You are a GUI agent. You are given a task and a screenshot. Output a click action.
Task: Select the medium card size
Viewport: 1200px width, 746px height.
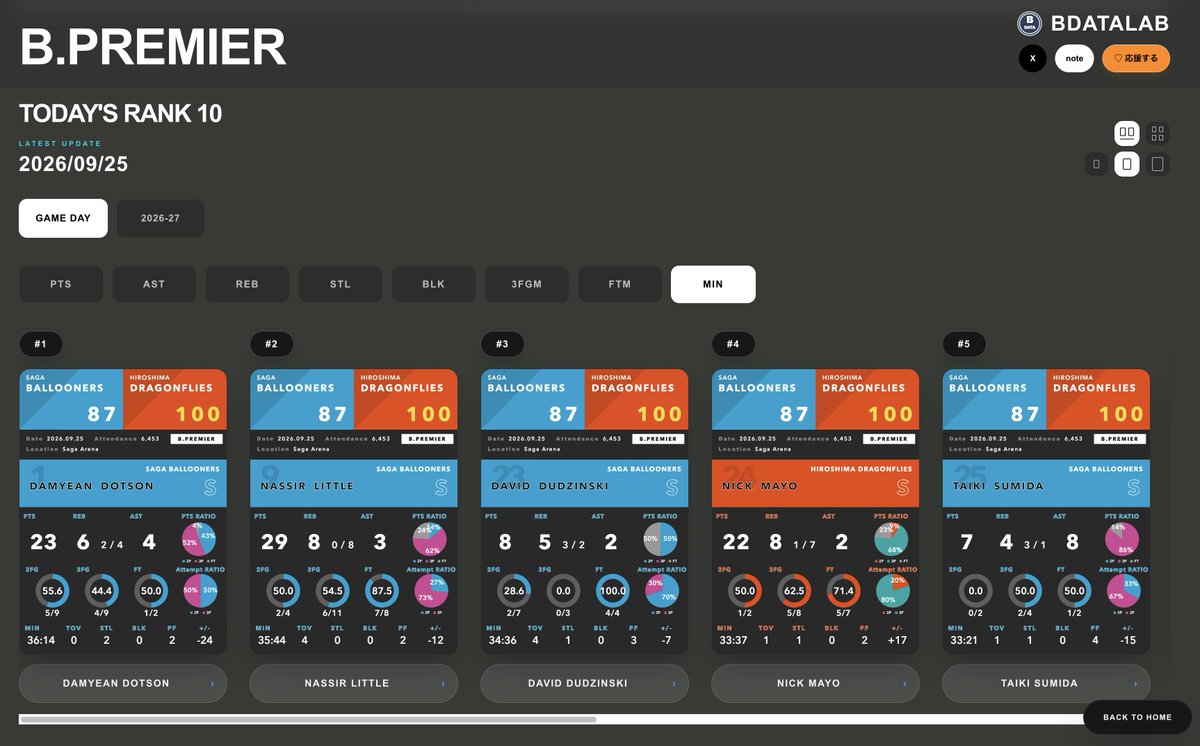[x=1127, y=164]
